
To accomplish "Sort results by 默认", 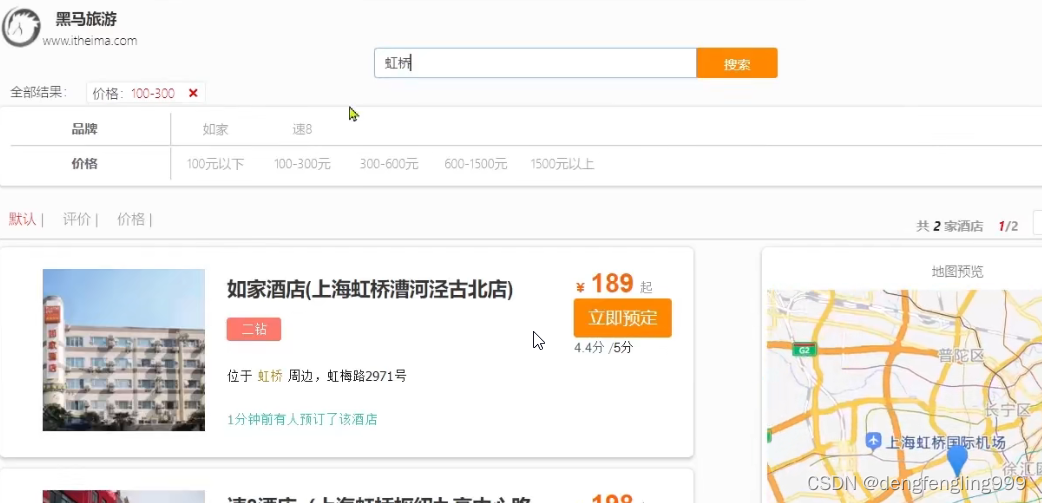I will (22, 219).
